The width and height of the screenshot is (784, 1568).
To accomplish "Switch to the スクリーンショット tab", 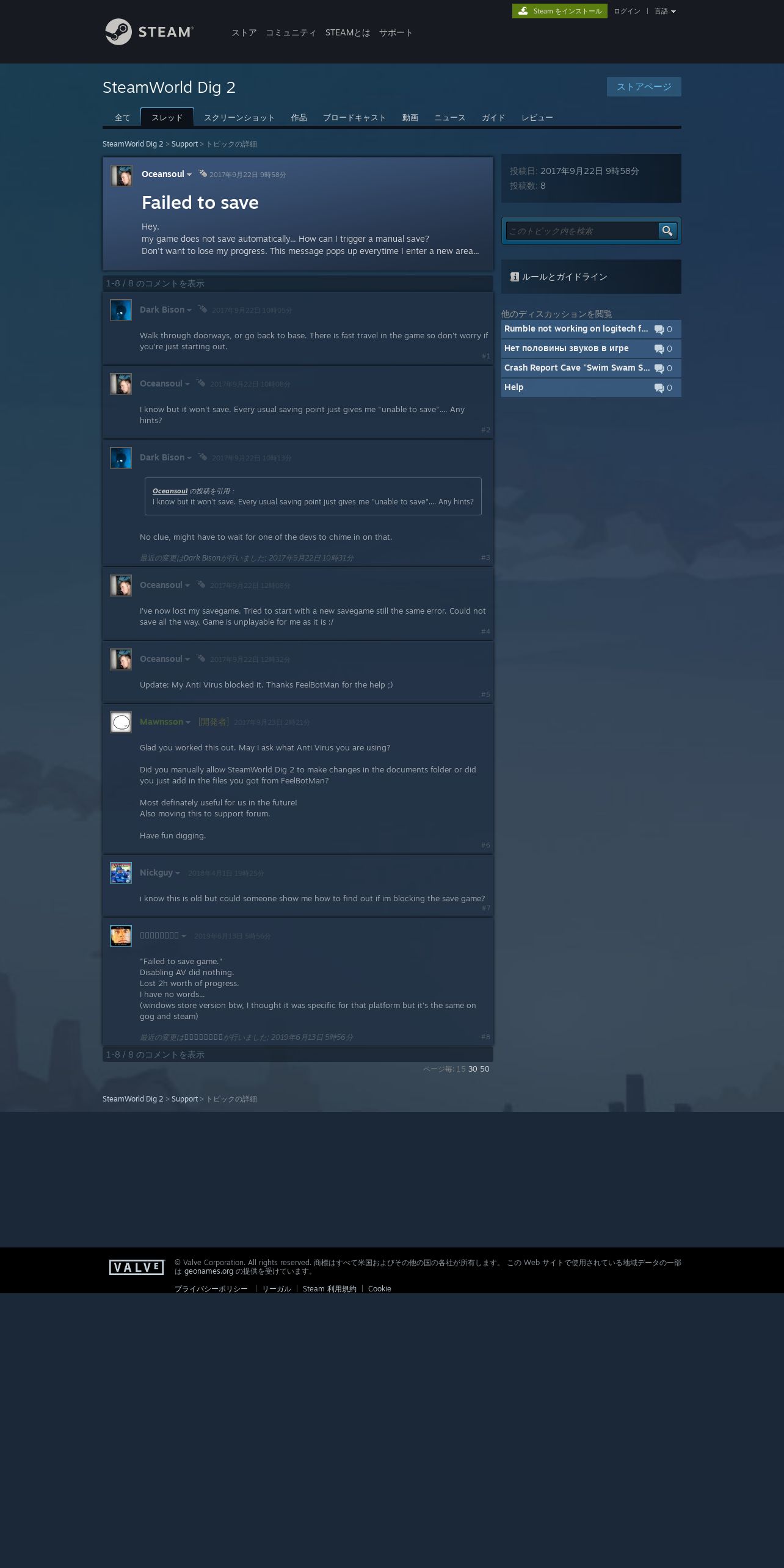I will point(239,117).
